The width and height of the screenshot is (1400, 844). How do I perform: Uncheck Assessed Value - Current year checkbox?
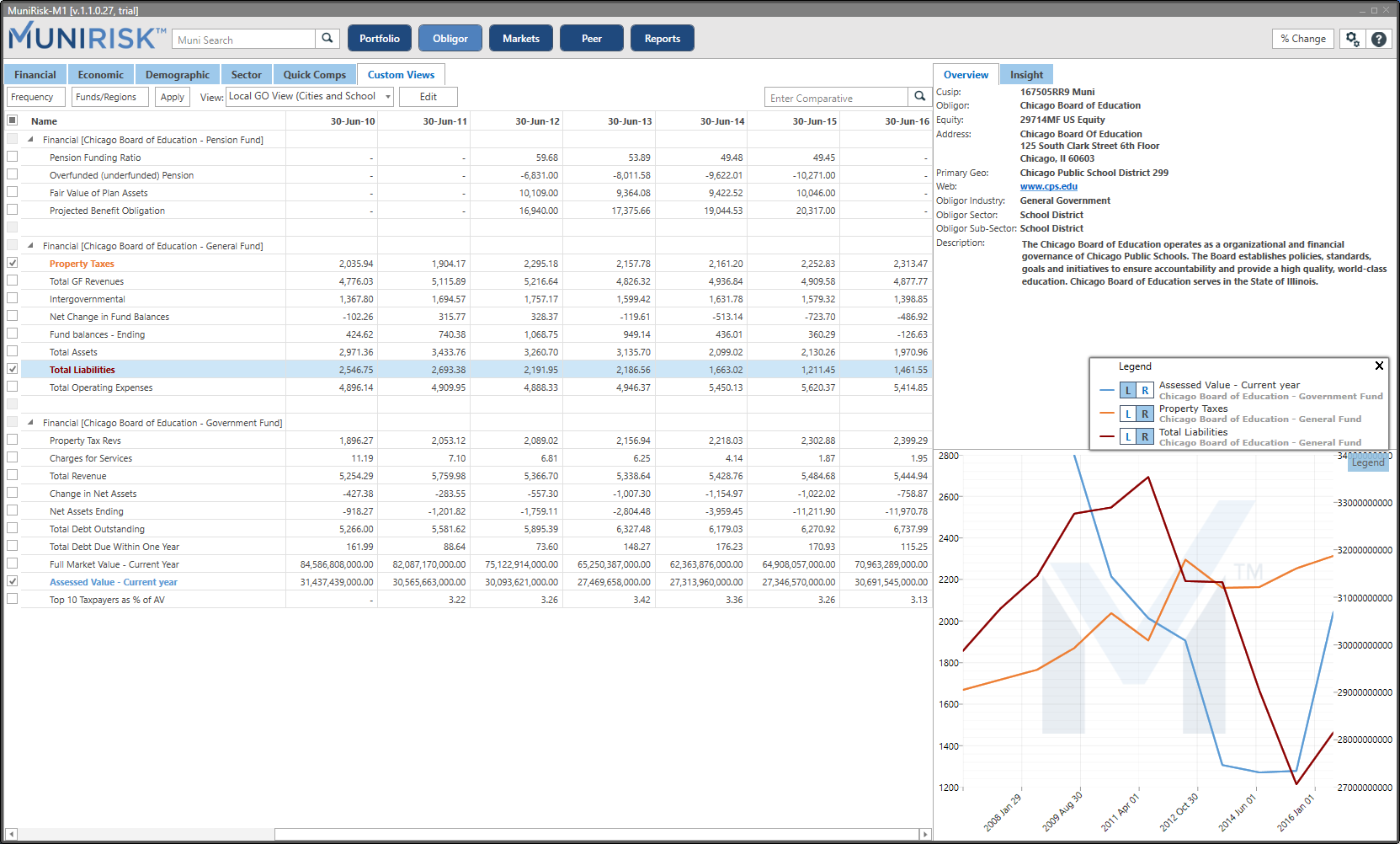tap(12, 581)
